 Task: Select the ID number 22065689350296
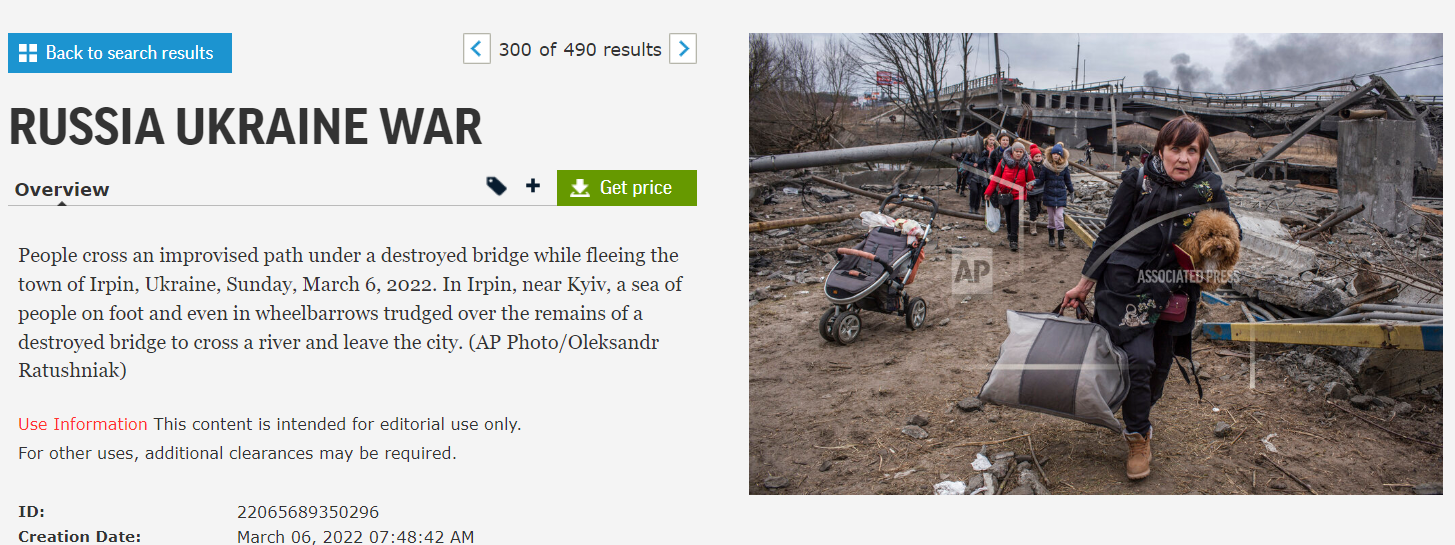[x=308, y=512]
